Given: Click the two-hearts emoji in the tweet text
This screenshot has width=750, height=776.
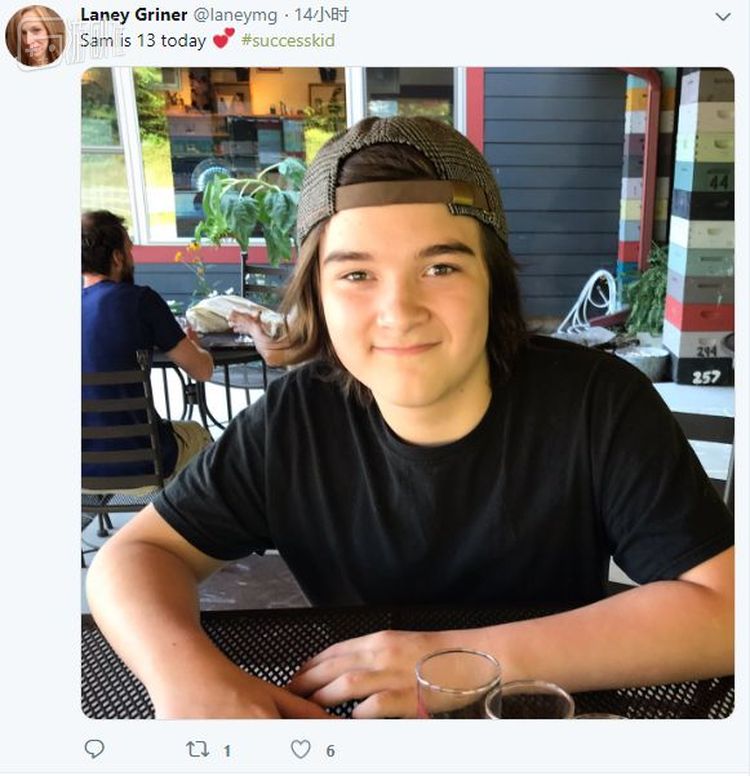Looking at the screenshot, I should [x=224, y=39].
